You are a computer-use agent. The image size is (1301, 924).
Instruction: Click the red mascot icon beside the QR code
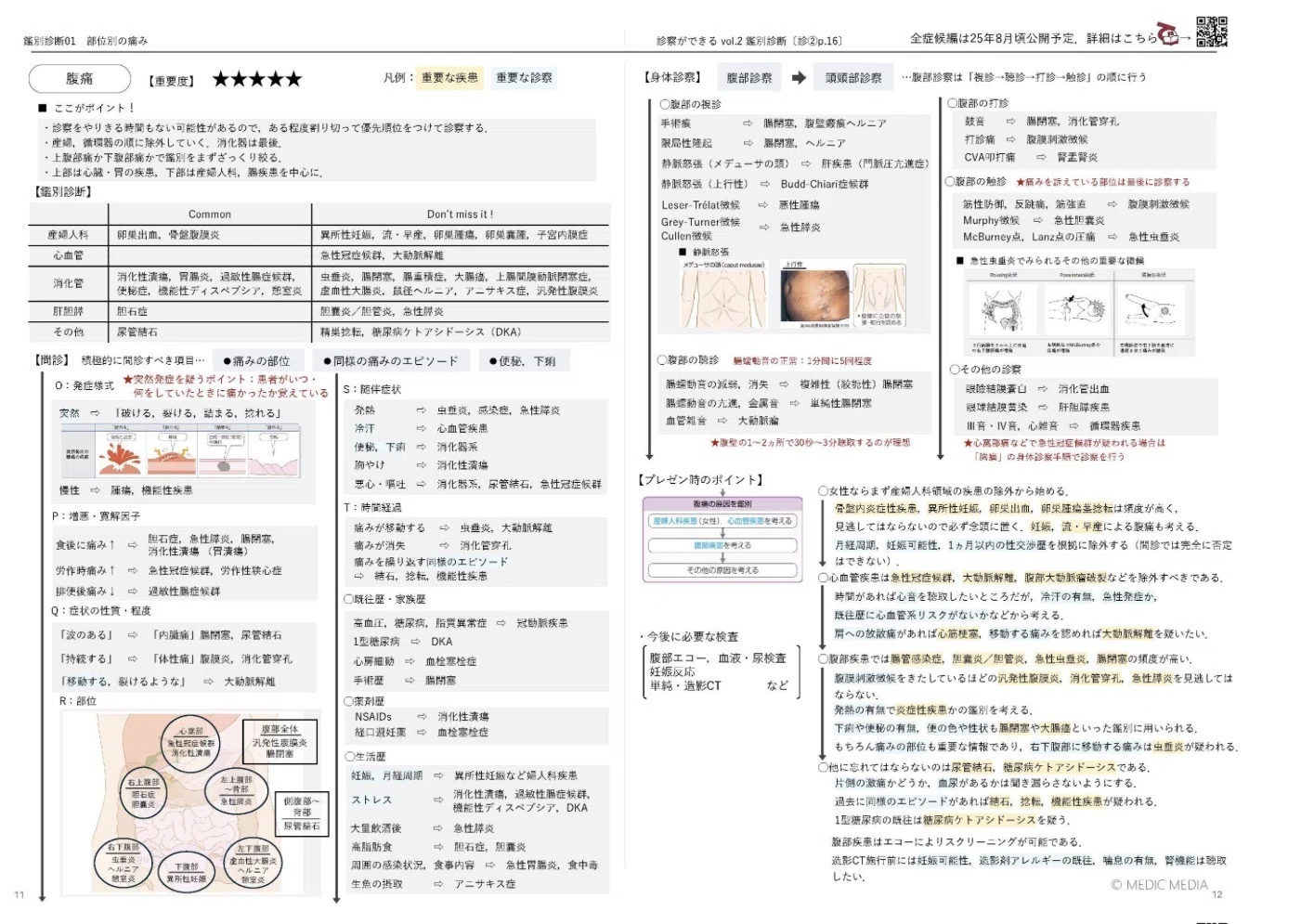1169,33
